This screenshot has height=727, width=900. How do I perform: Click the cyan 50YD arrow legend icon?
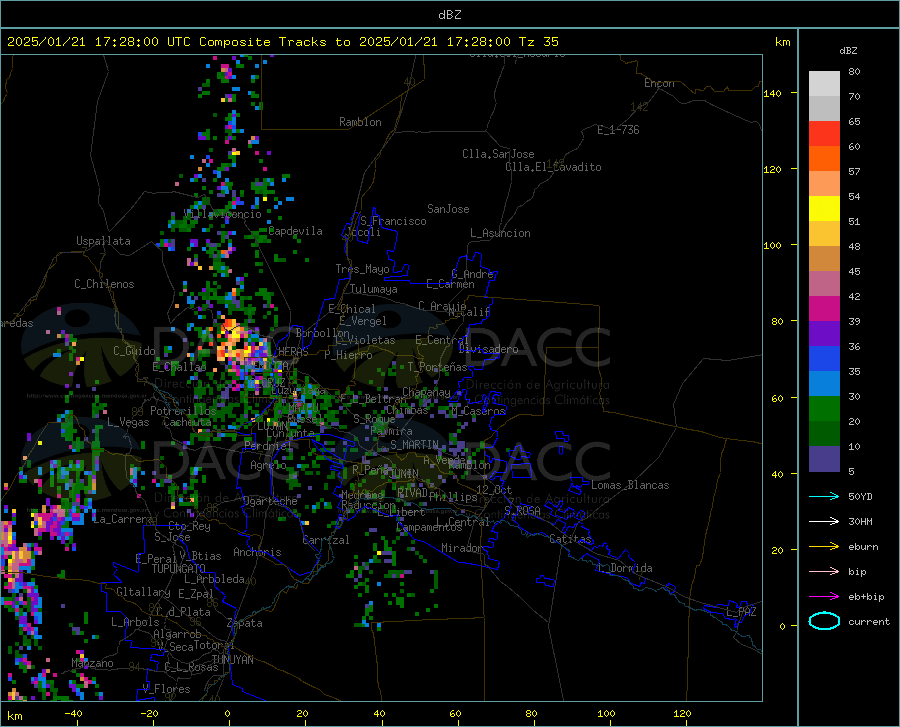(x=824, y=496)
